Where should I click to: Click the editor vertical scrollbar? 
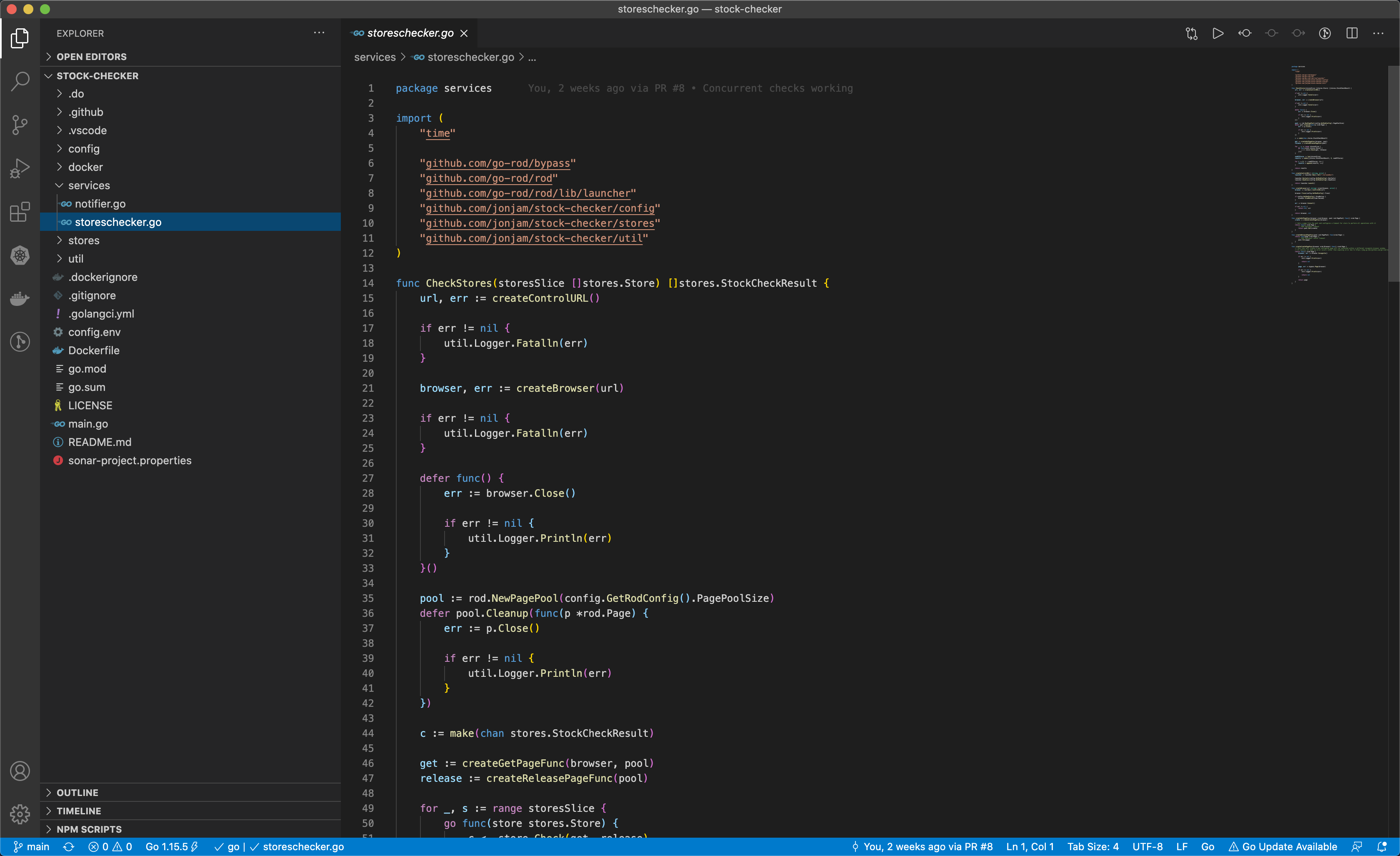[x=1393, y=174]
